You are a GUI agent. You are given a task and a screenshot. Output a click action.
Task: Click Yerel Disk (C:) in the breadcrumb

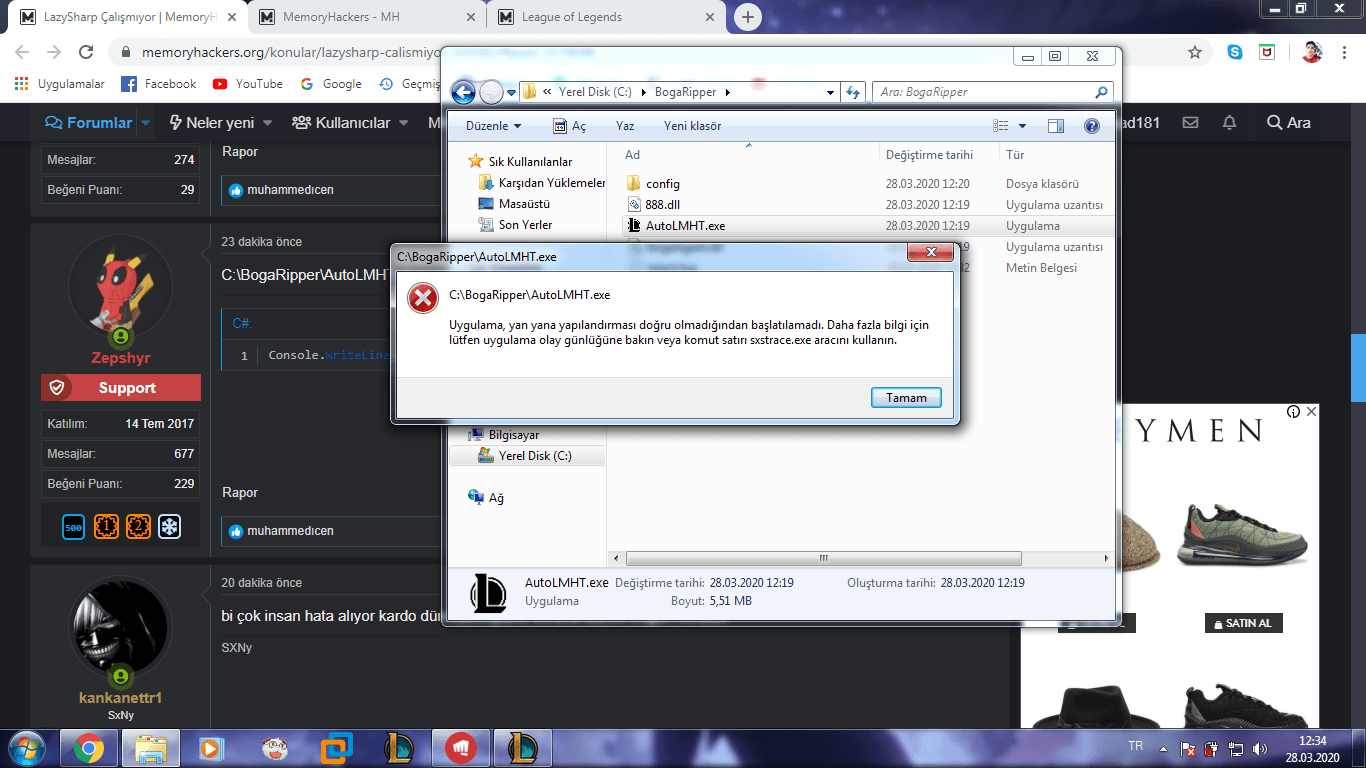point(594,92)
